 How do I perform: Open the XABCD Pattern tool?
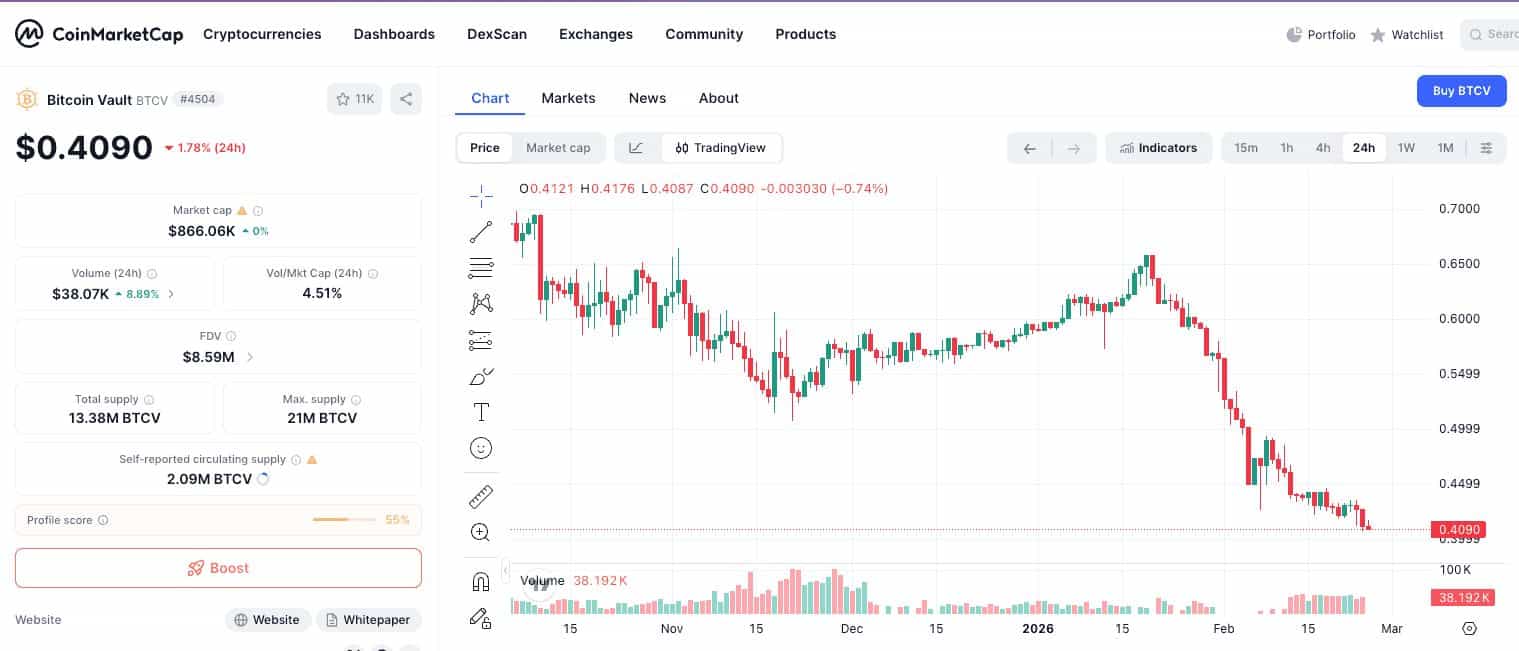click(481, 303)
